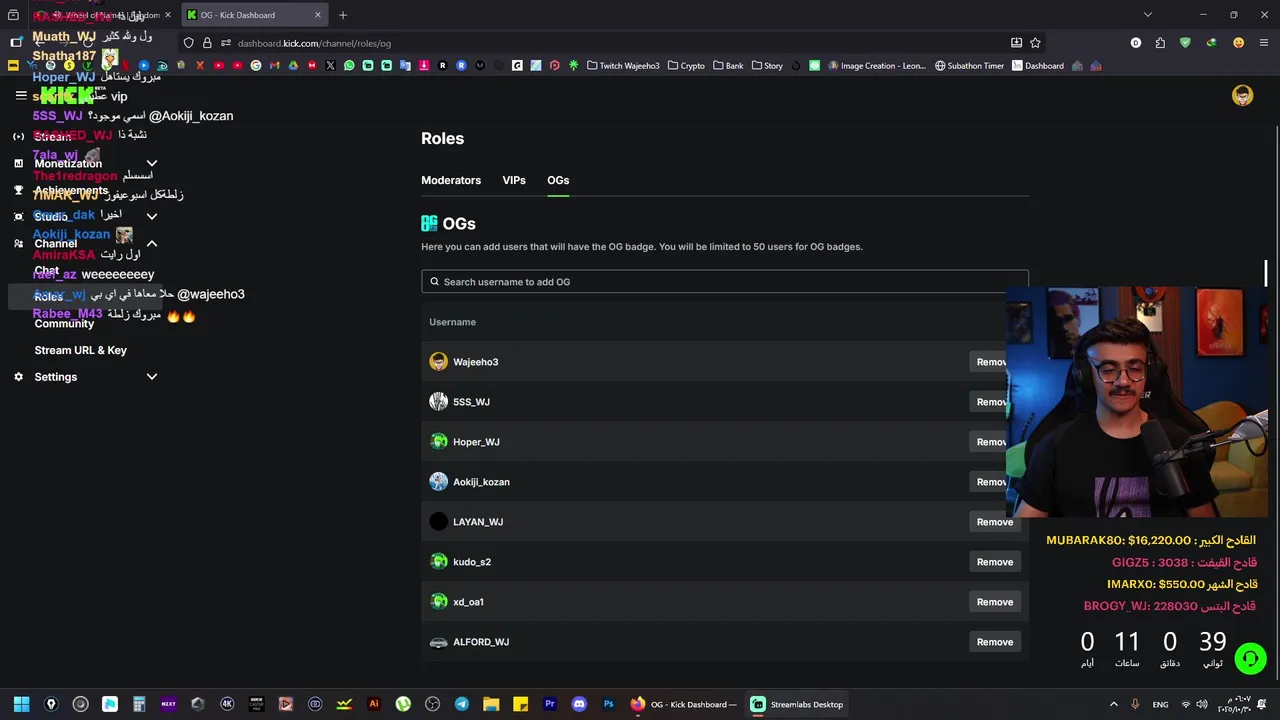Click the Firefox taskbar icon

[638, 704]
